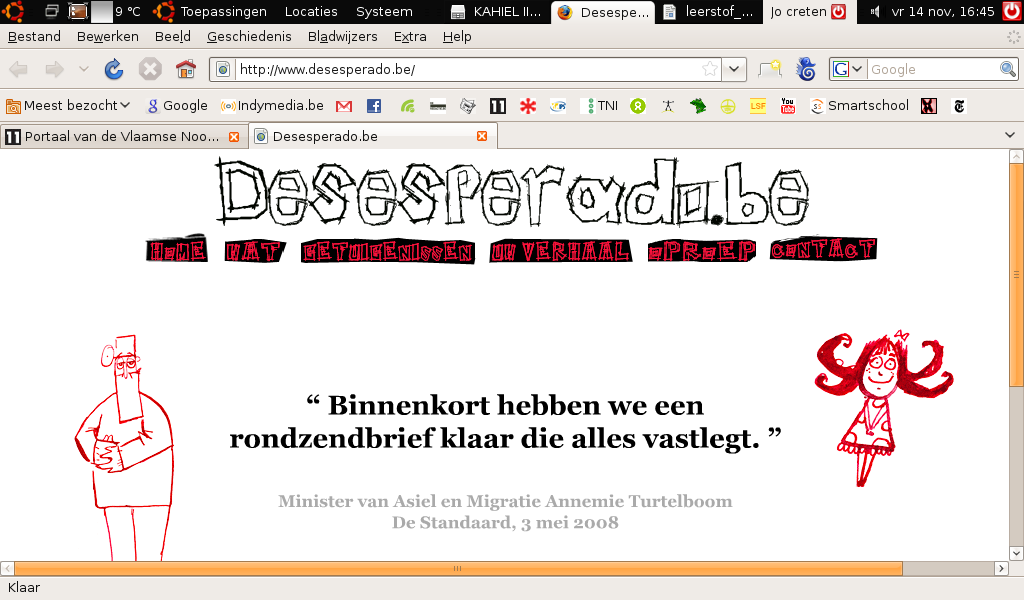Open the Beeld menu
This screenshot has height=600, width=1024.
pyautogui.click(x=173, y=37)
